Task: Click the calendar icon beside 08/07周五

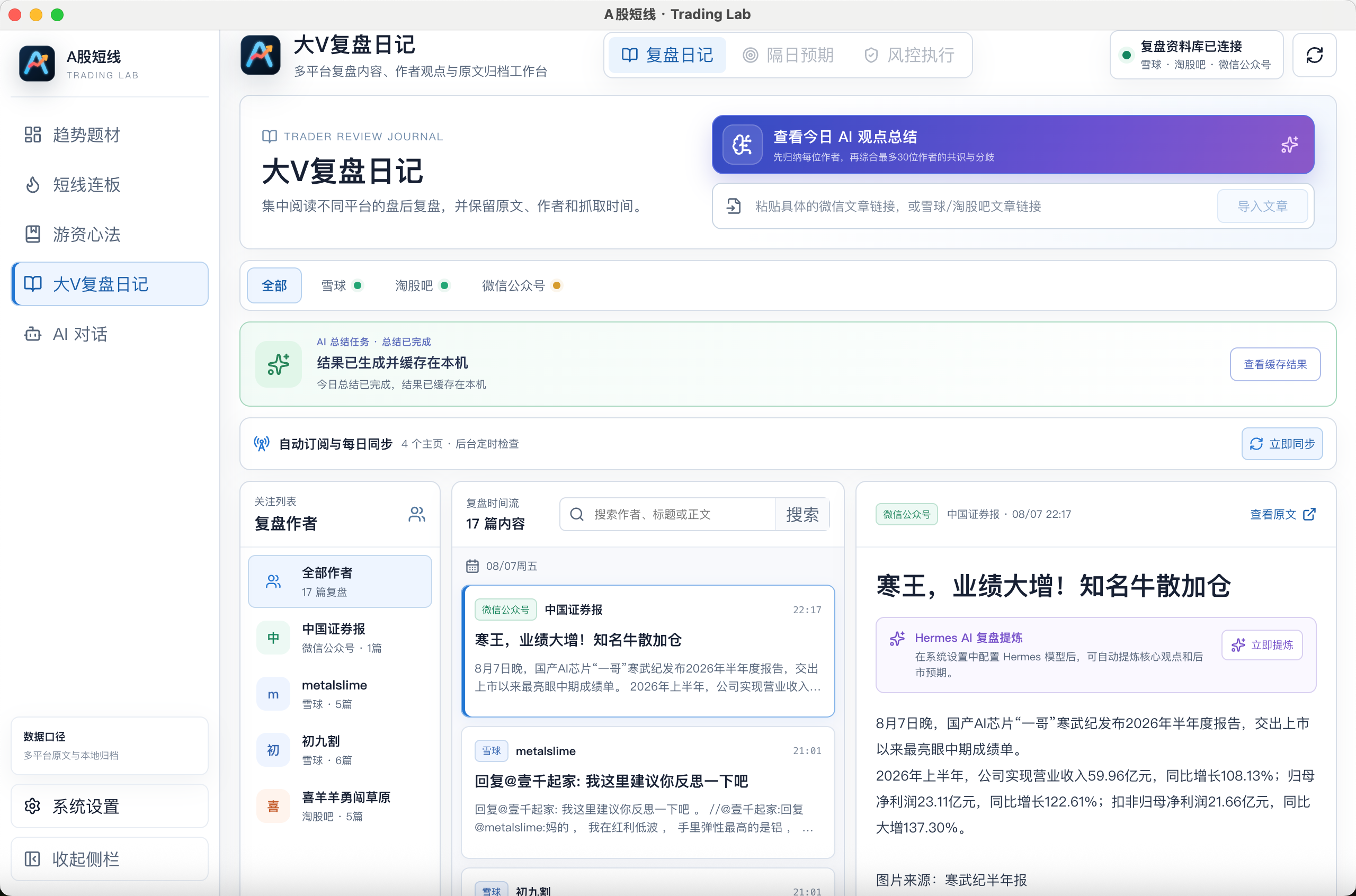Action: point(472,566)
